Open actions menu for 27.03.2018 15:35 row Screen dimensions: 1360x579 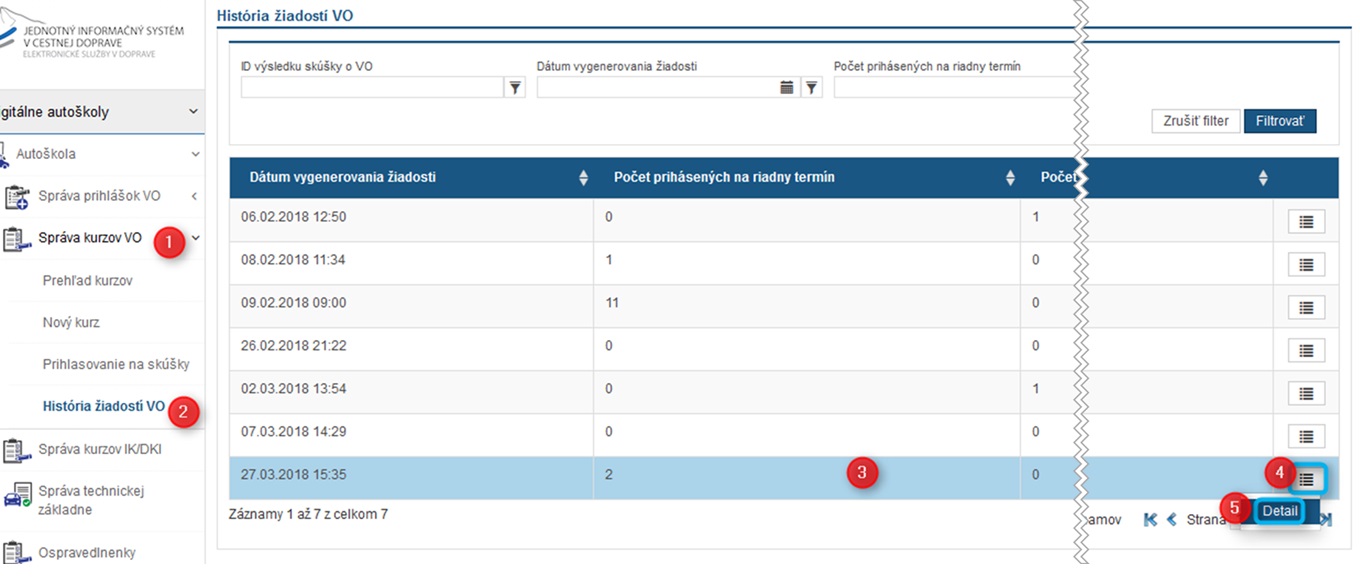(x=1305, y=479)
